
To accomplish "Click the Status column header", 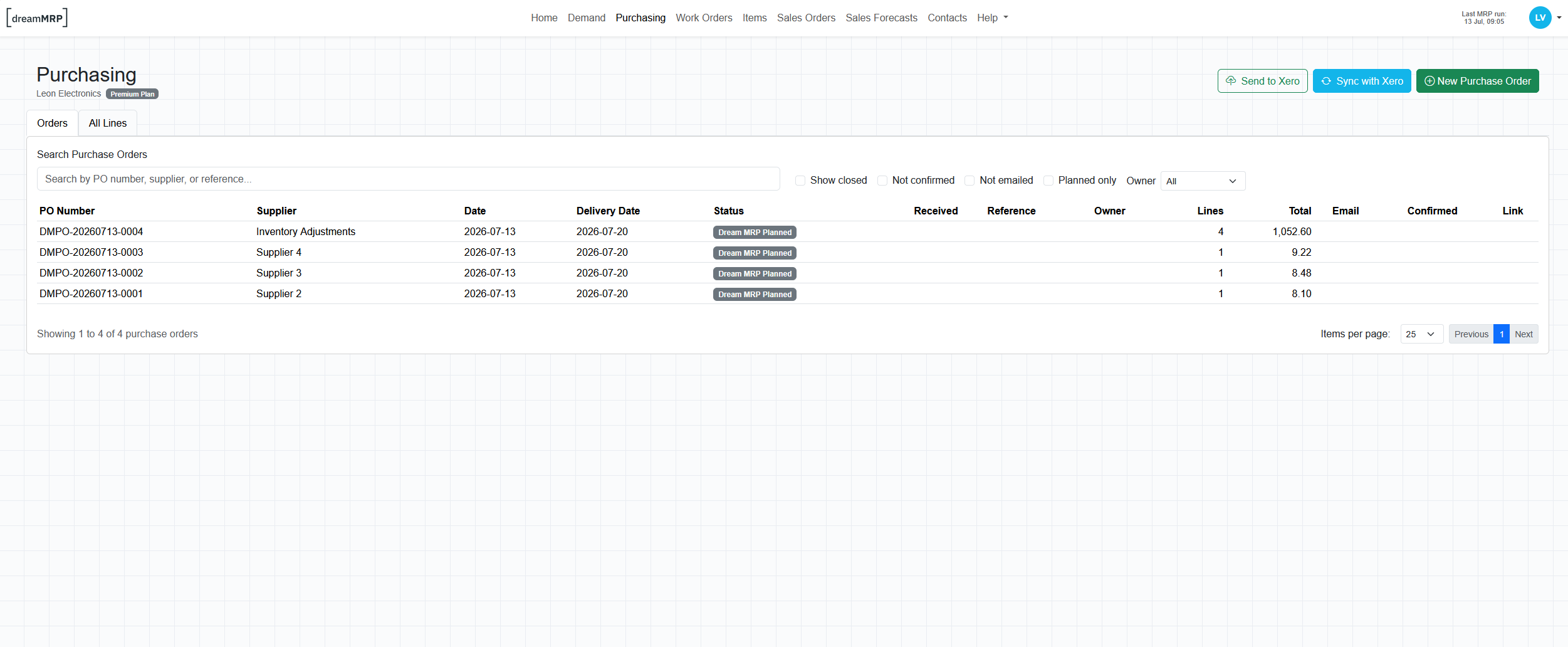I will (x=728, y=211).
